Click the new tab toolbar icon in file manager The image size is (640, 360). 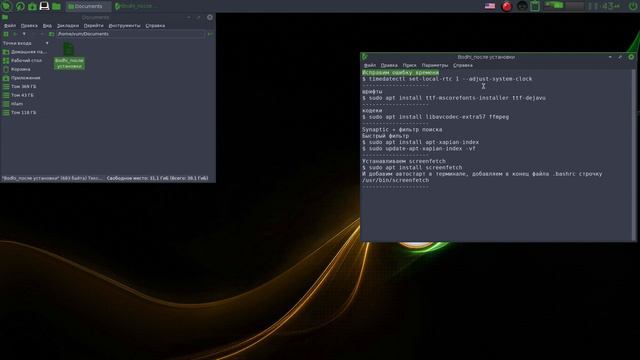[6, 34]
